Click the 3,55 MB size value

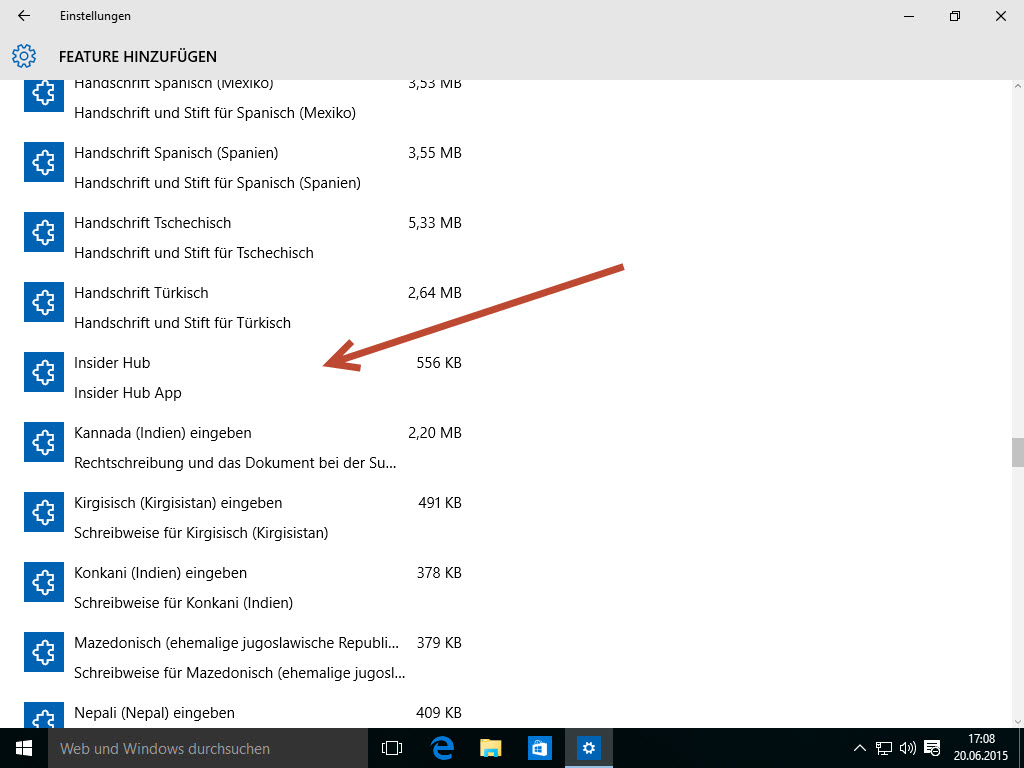coord(435,153)
